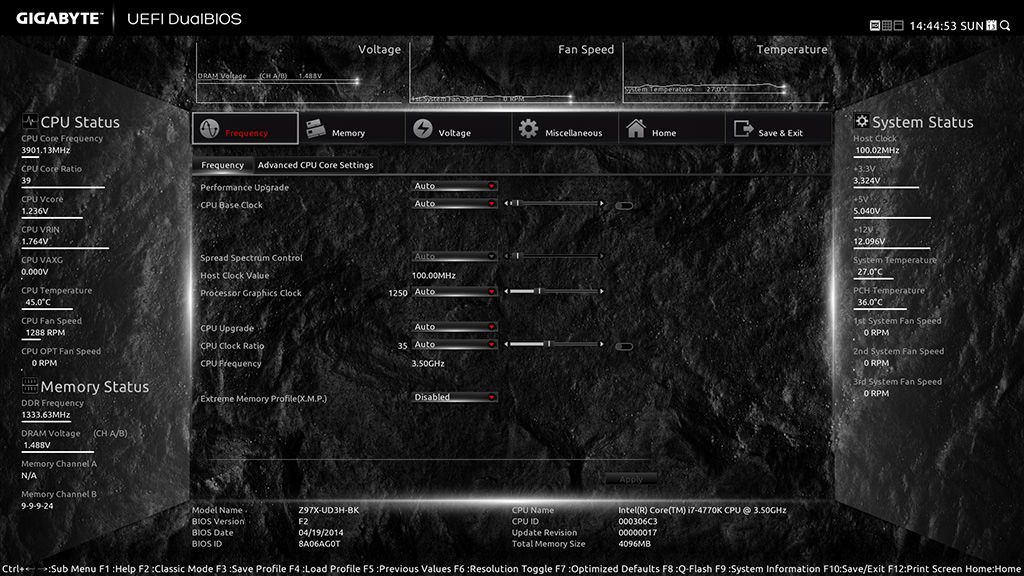1024x576 pixels.
Task: Click the Frequency waveform icon
Action: click(x=209, y=129)
